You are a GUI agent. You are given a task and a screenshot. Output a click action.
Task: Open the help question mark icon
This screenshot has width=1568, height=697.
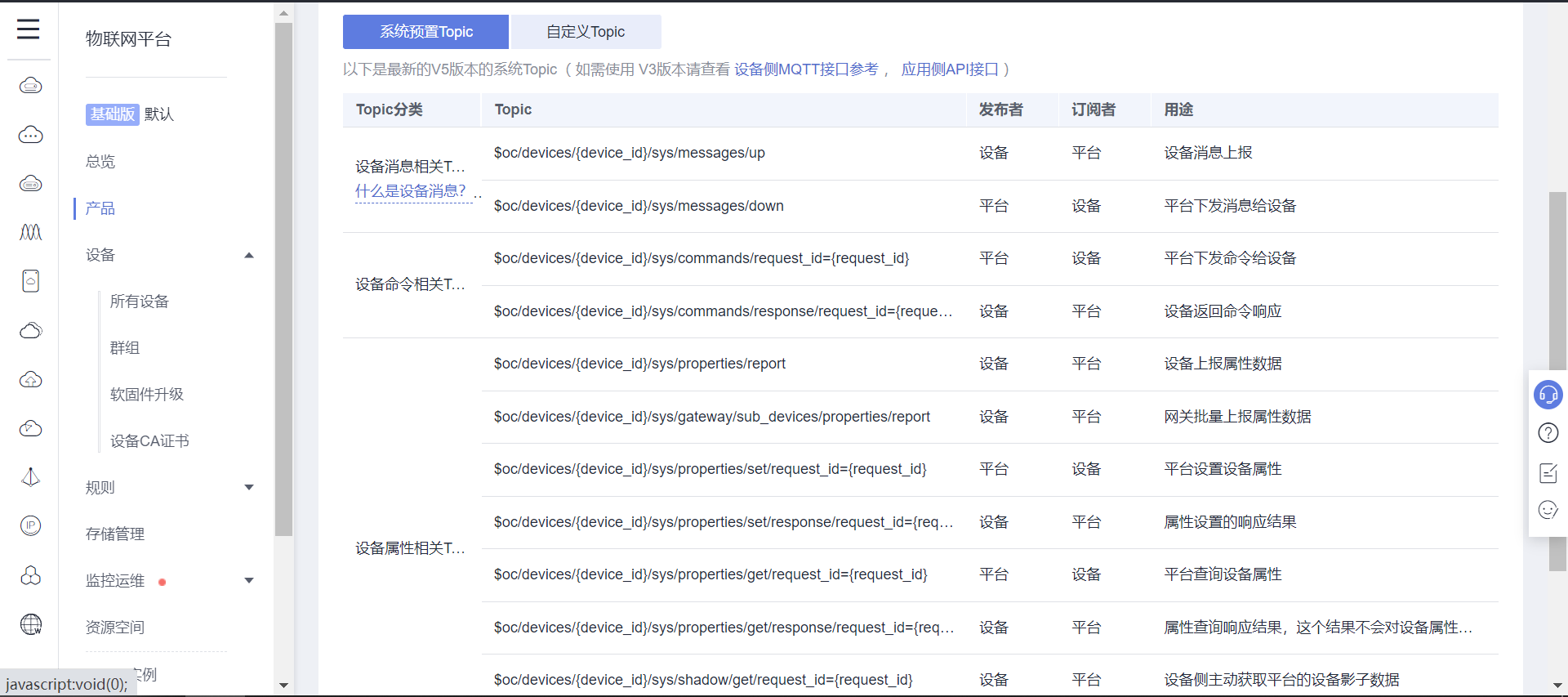[1548, 433]
